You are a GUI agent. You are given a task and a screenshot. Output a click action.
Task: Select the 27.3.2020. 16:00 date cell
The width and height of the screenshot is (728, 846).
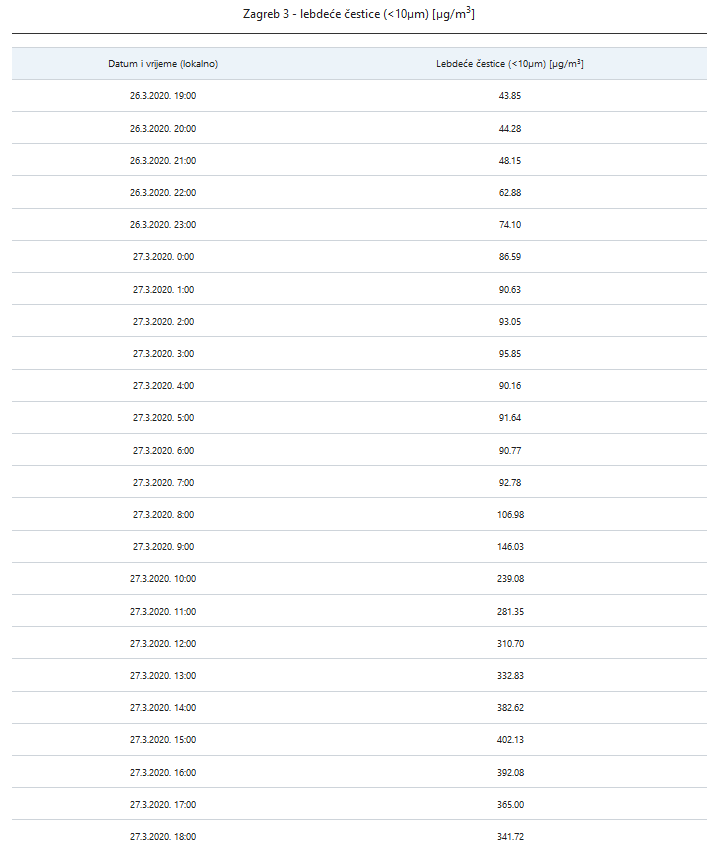click(x=163, y=772)
